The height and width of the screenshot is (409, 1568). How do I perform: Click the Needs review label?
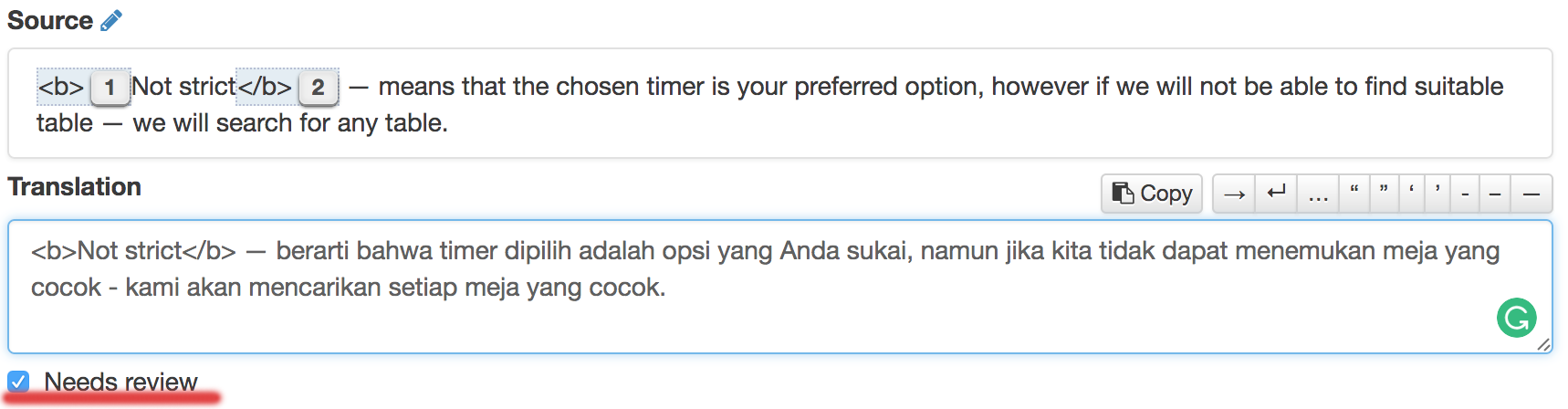pos(120,382)
